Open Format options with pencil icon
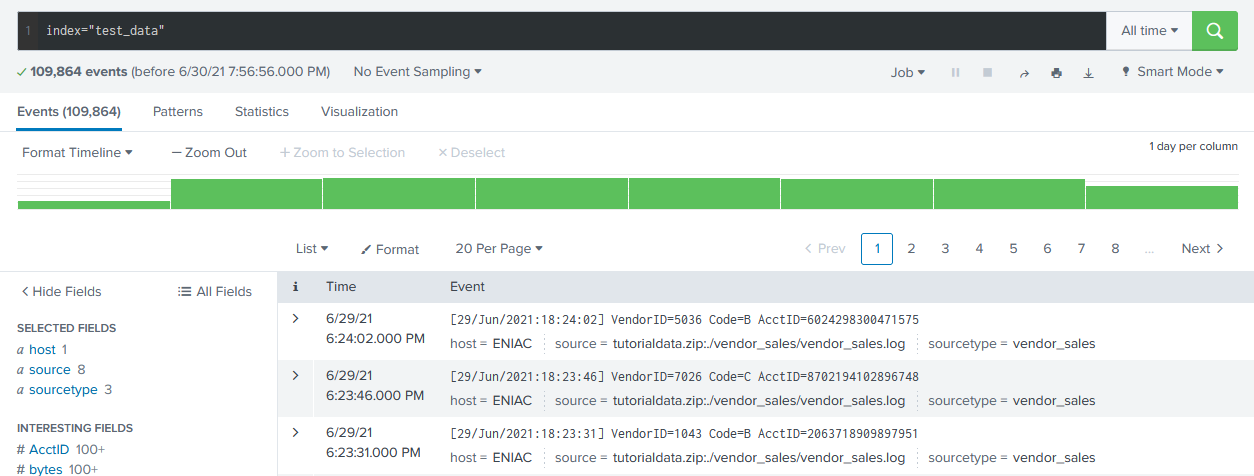 (390, 249)
